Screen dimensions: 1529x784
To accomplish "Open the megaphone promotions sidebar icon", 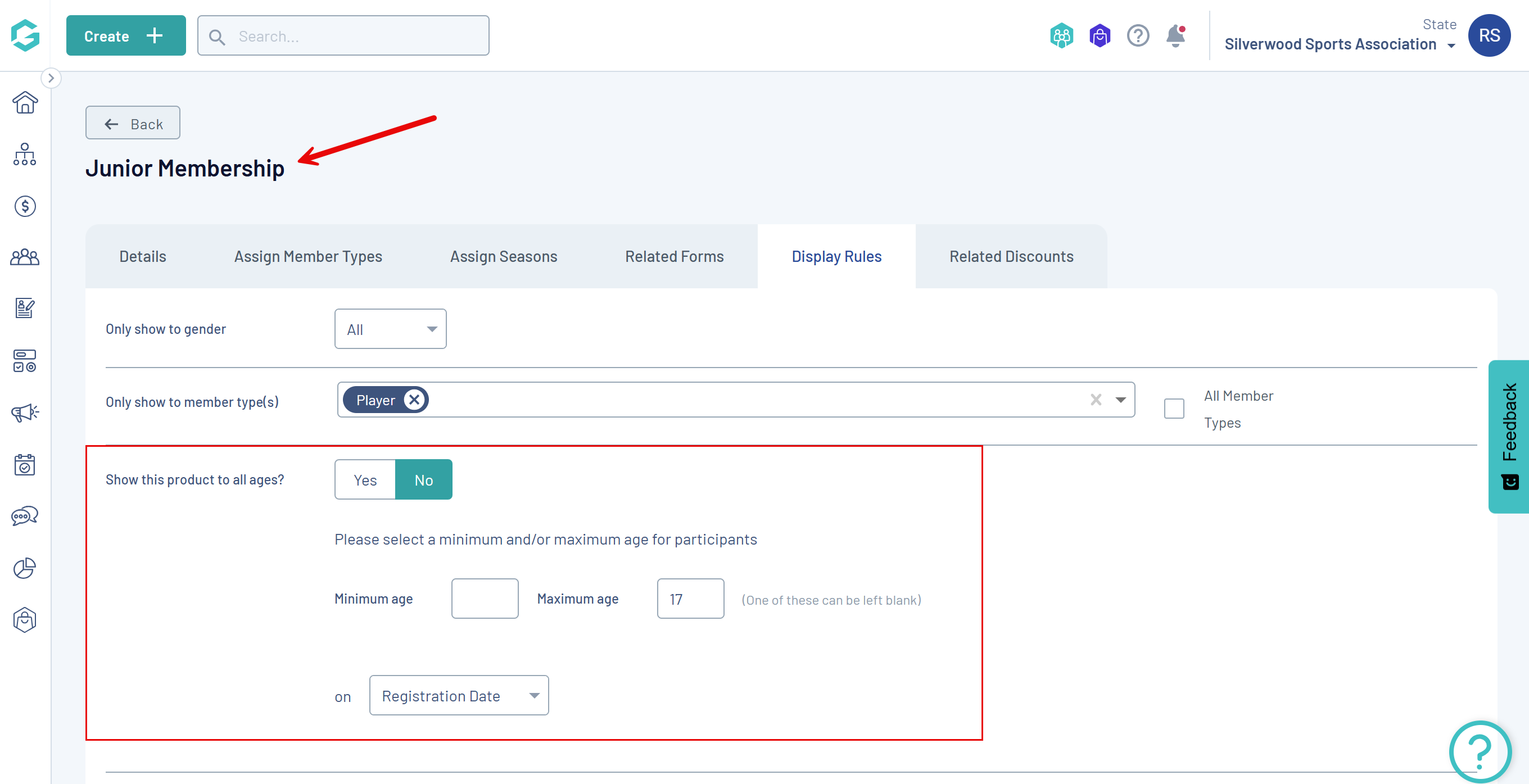I will click(25, 413).
